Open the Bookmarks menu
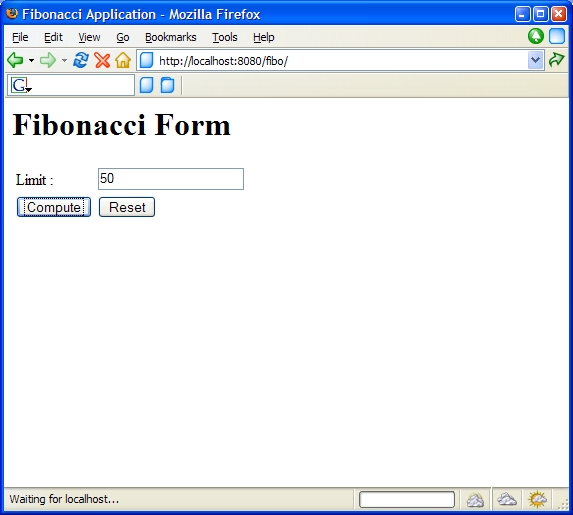573x515 pixels. 171,37
